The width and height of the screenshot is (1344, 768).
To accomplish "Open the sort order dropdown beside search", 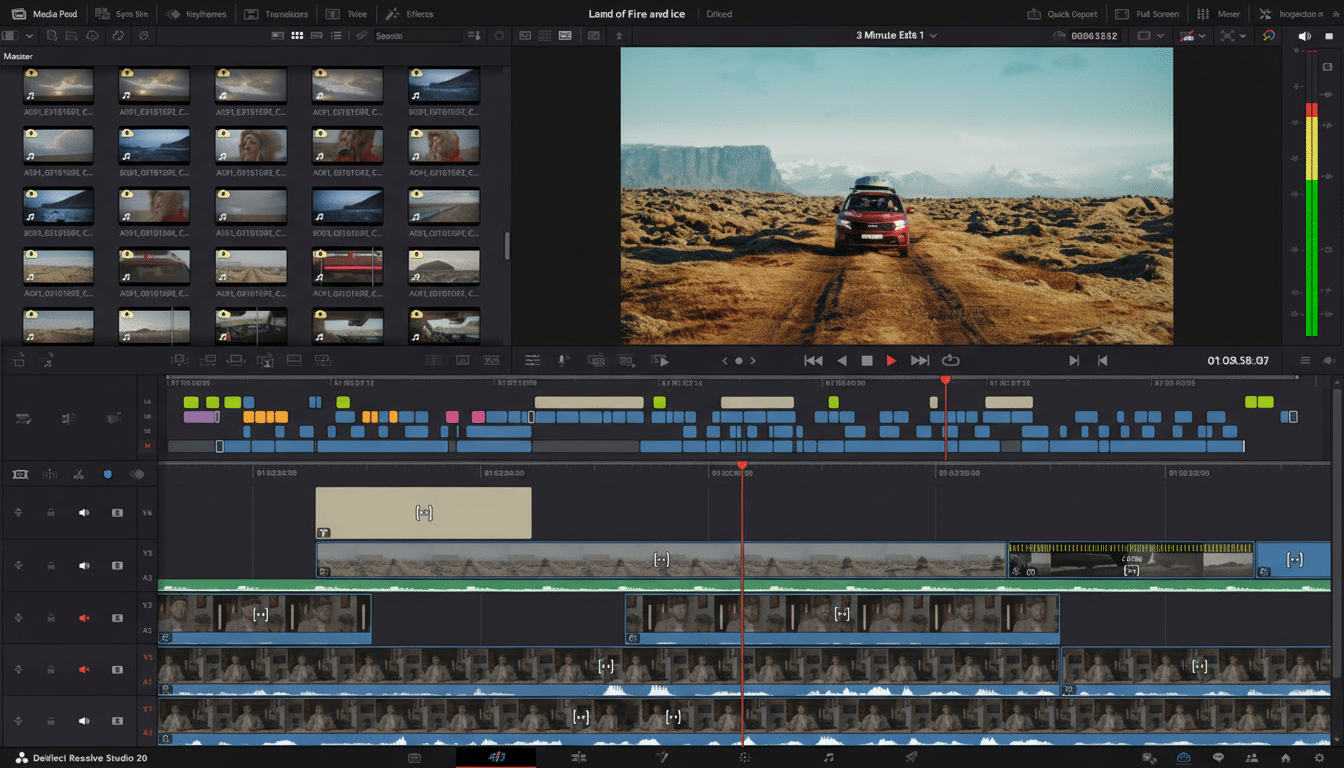I will coord(473,35).
